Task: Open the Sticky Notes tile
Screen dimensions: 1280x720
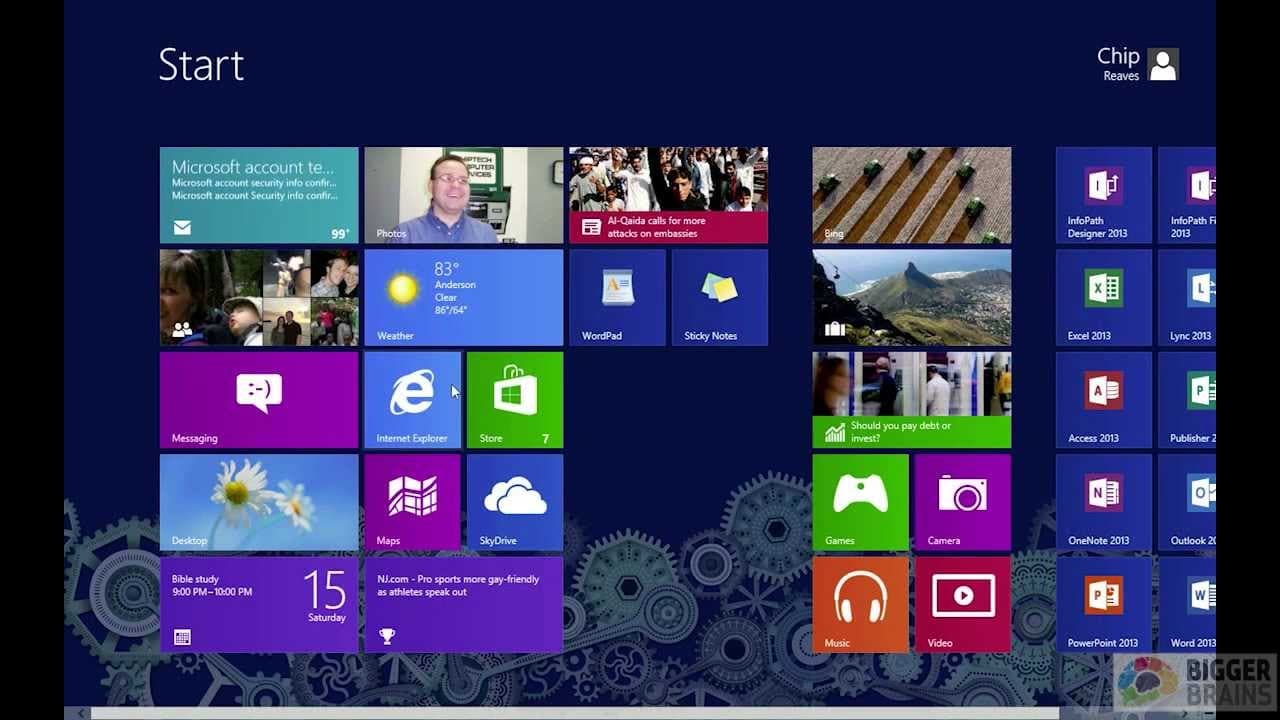Action: 720,298
